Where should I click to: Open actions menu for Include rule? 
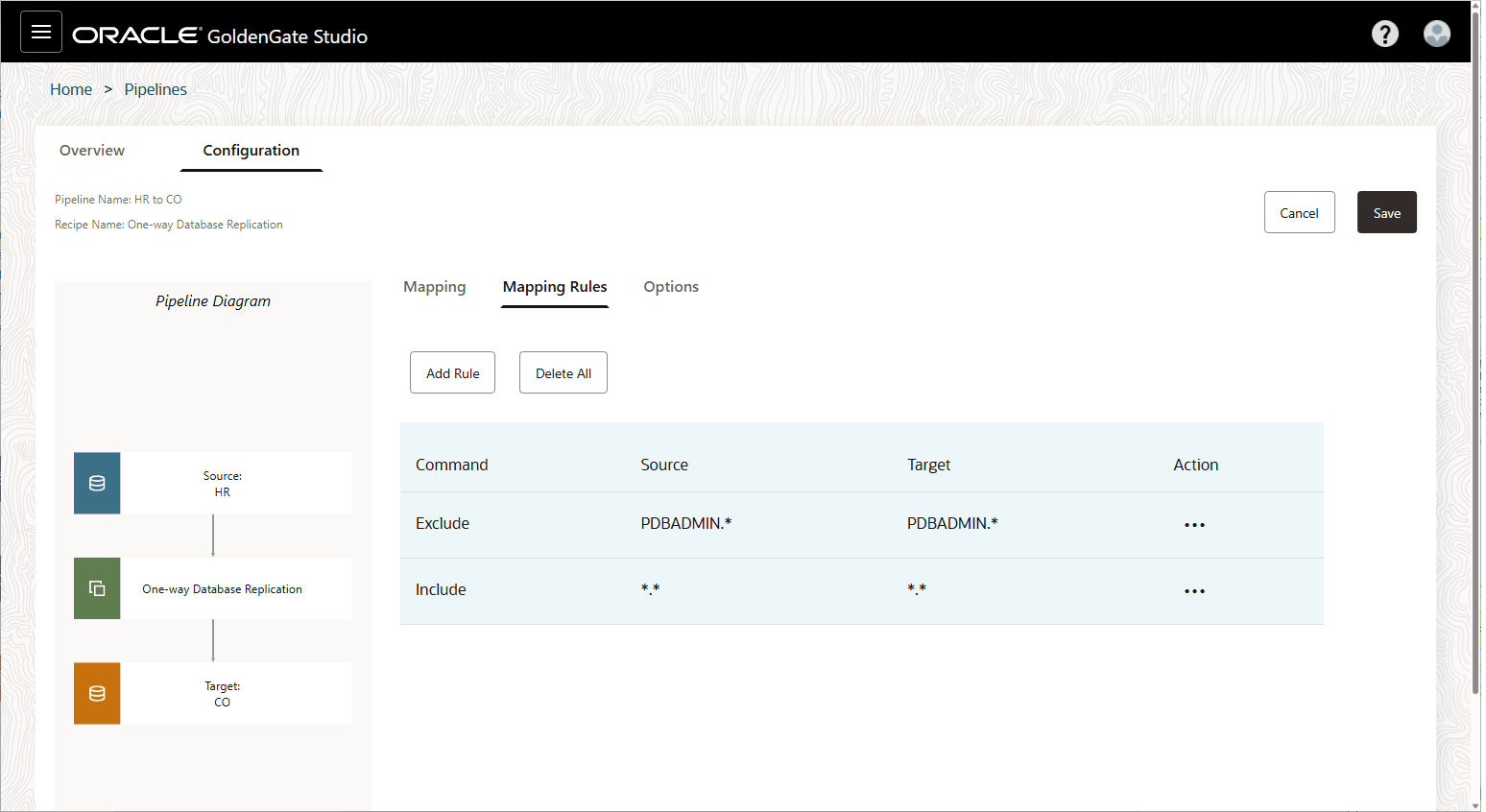1194,591
